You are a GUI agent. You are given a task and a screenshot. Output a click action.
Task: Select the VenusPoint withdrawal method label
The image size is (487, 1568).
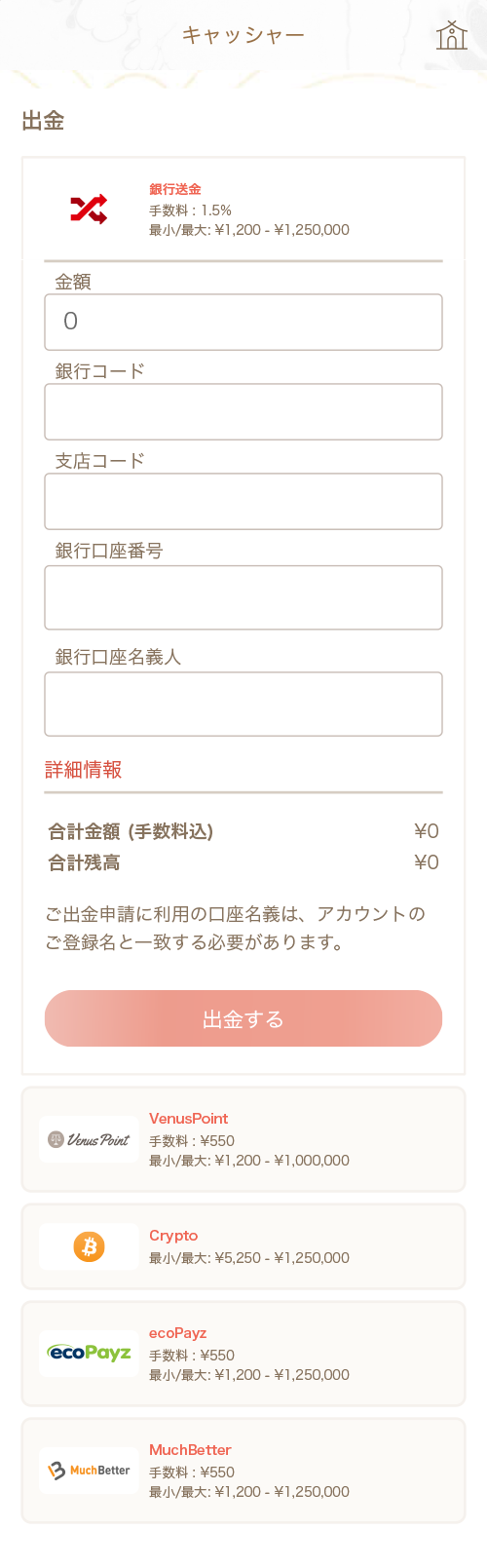(x=189, y=1119)
